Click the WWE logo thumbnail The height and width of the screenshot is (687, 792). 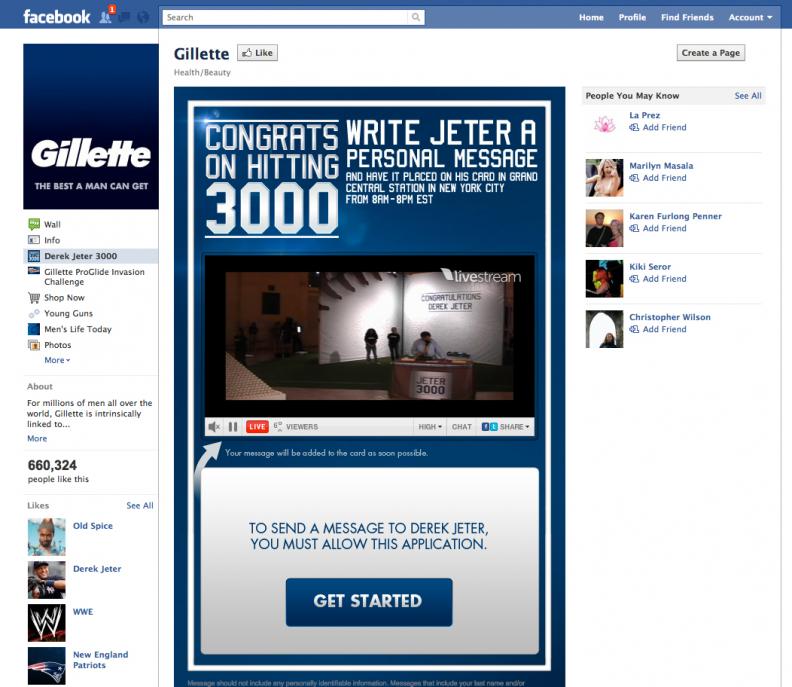point(46,623)
